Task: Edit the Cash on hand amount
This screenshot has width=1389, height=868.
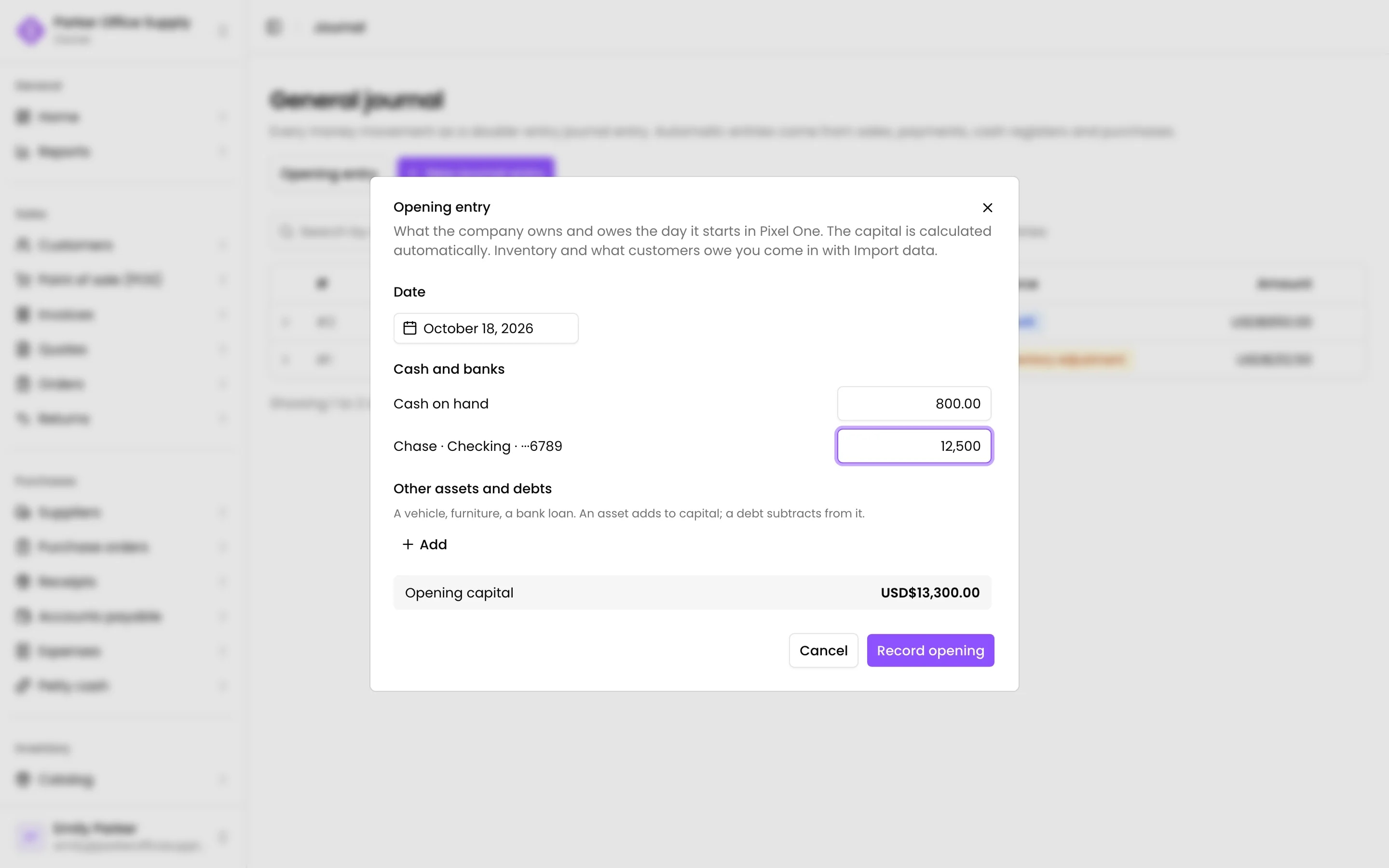Action: (x=914, y=404)
